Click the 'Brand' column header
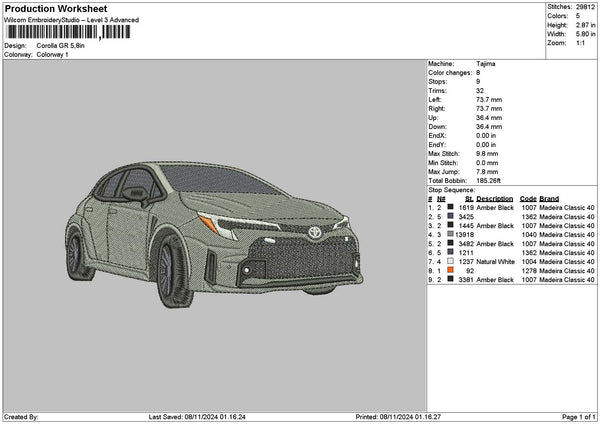Screen dimensions: 600x424 (549, 199)
